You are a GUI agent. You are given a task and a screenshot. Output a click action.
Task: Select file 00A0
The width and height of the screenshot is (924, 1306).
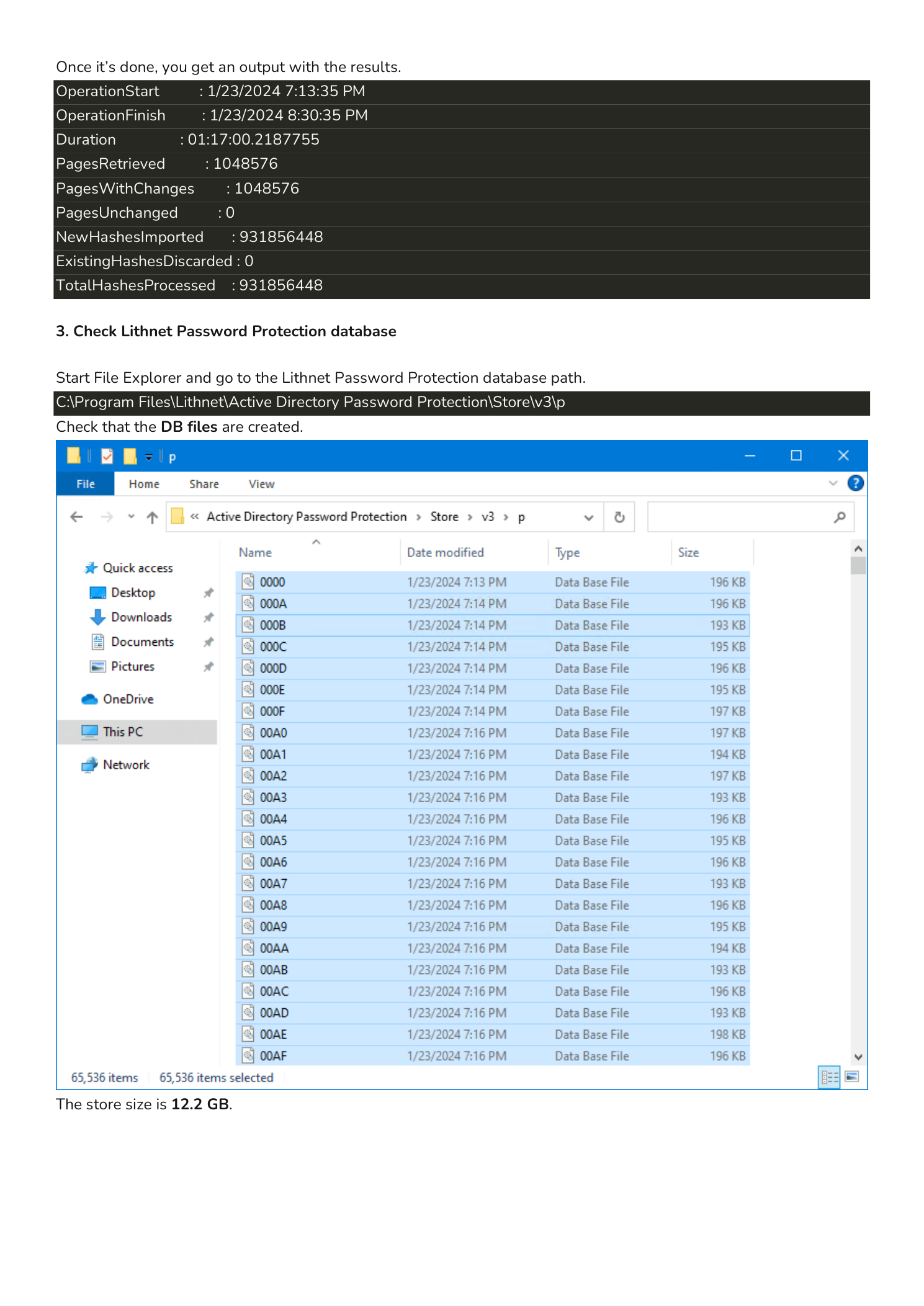(x=493, y=733)
